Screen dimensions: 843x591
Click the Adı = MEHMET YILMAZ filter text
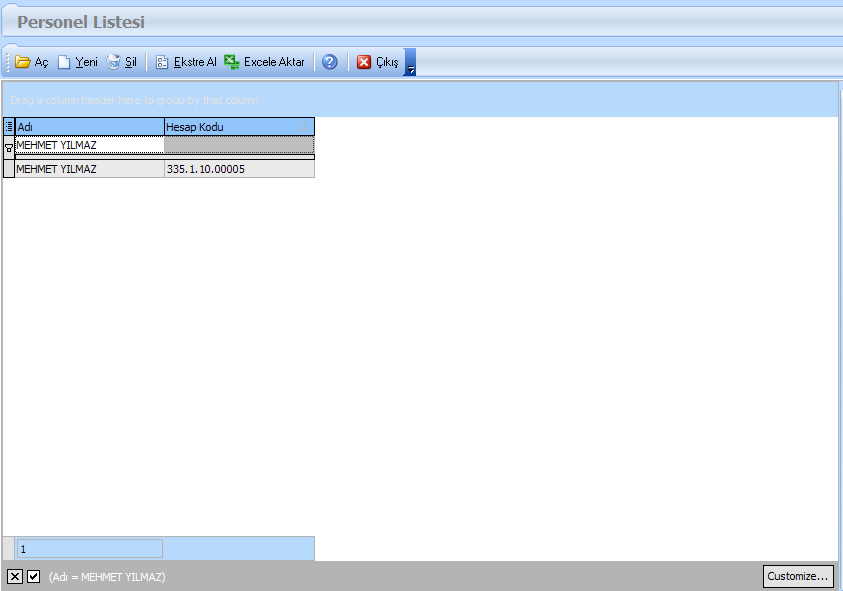click(107, 577)
